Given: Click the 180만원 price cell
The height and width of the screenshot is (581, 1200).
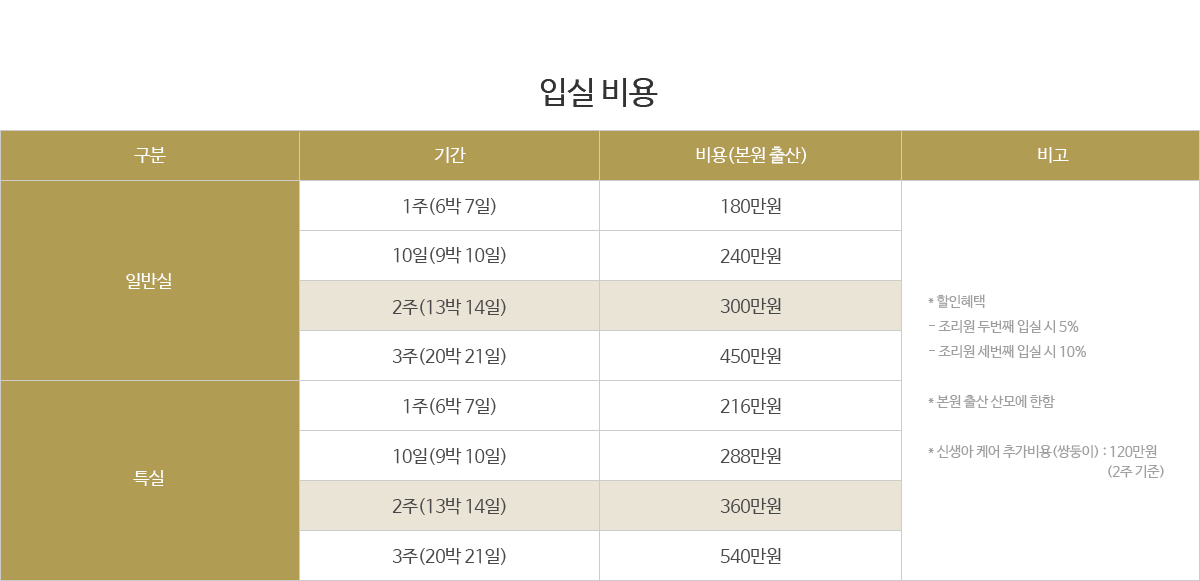Looking at the screenshot, I should pyautogui.click(x=750, y=206).
